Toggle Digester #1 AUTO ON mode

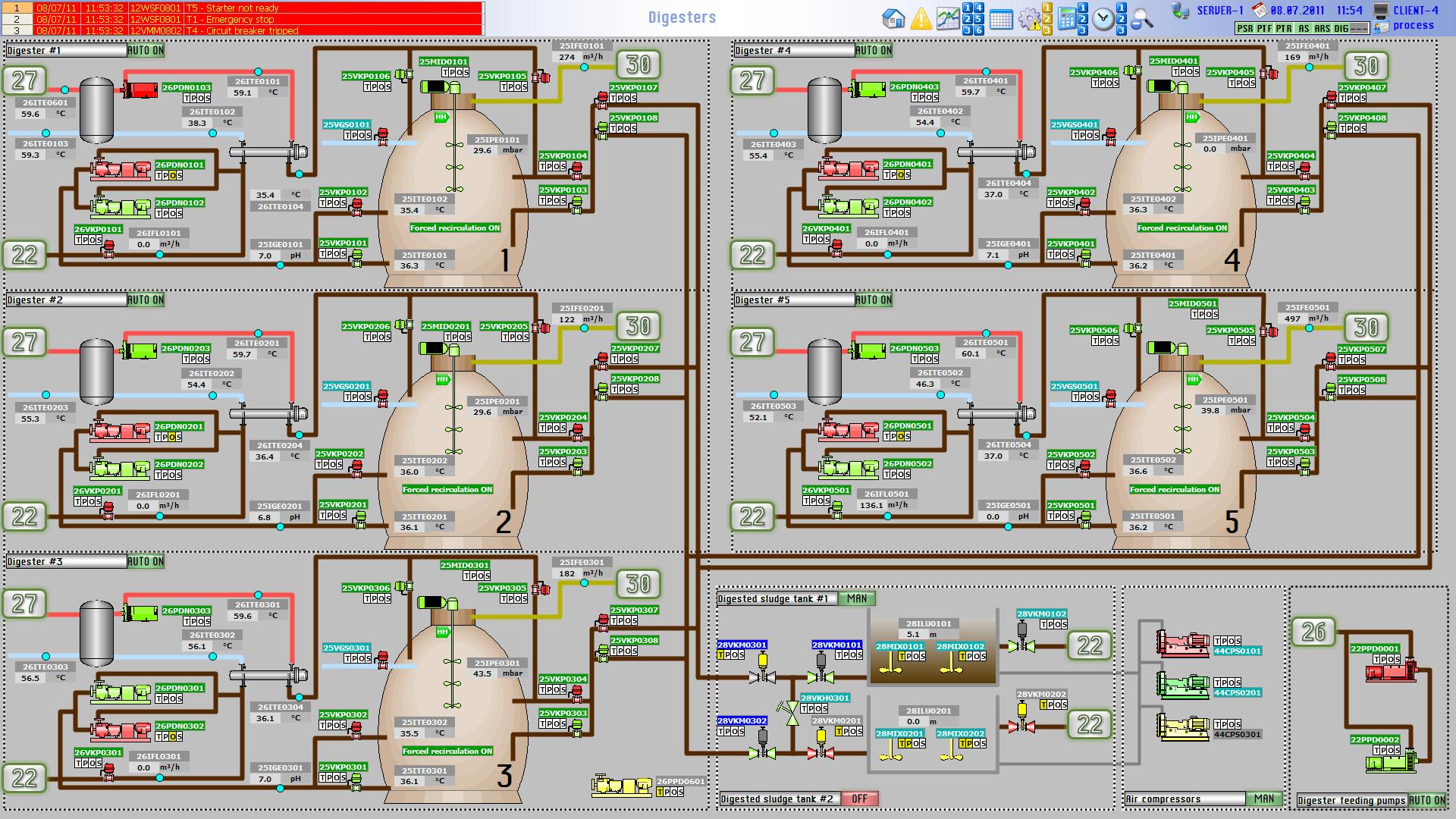145,51
